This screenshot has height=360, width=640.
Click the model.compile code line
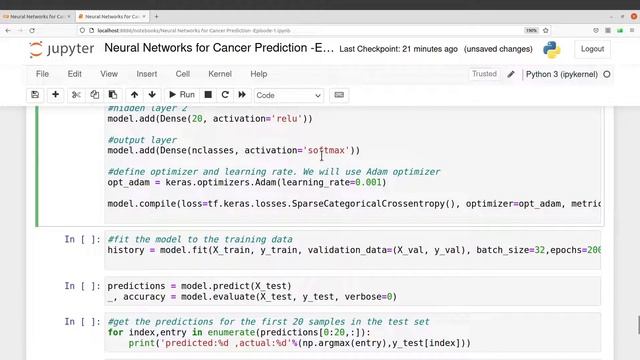coord(354,204)
